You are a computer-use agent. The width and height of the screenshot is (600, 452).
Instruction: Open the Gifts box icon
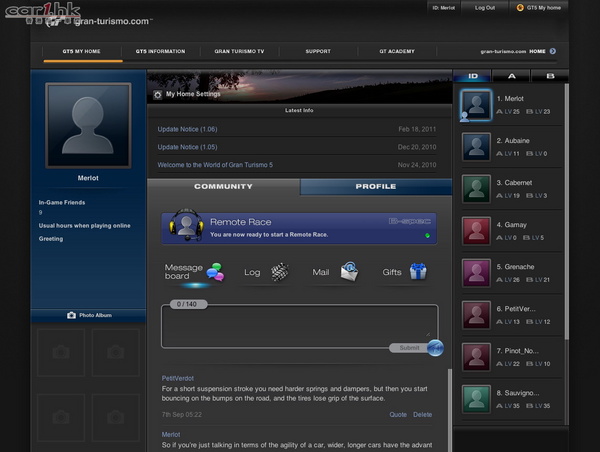coord(418,271)
